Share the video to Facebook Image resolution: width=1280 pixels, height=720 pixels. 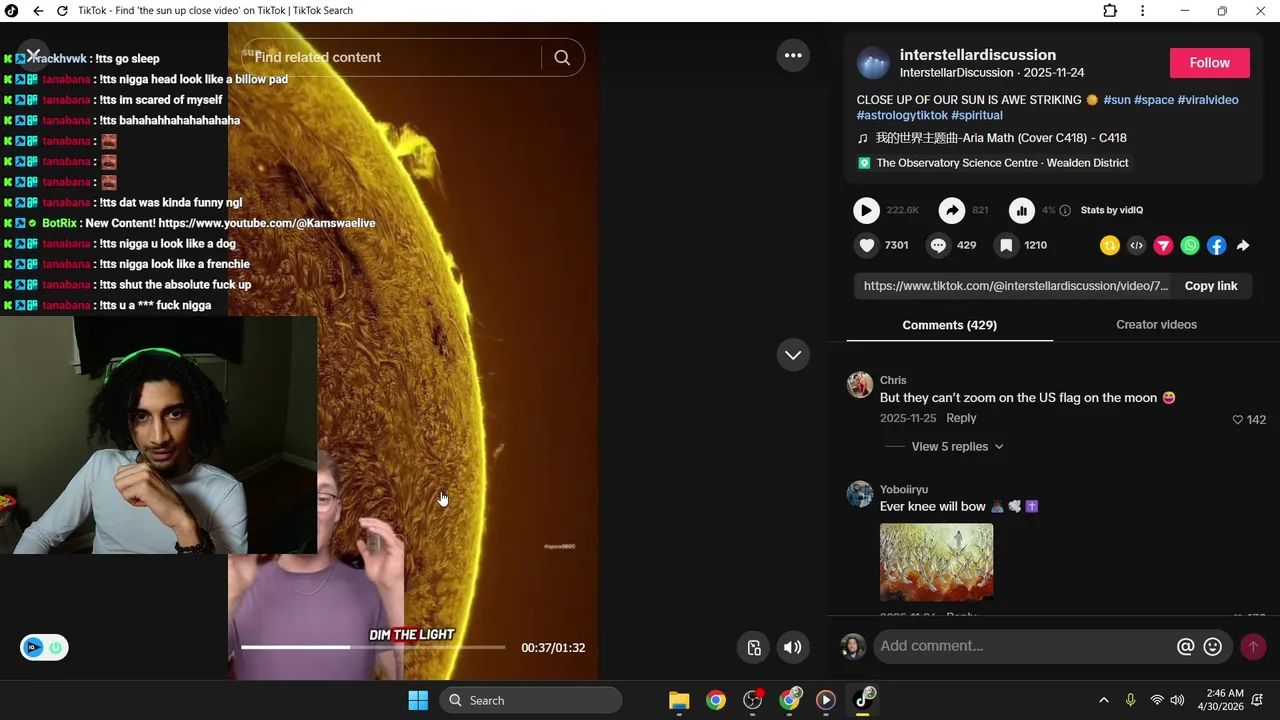[1216, 245]
